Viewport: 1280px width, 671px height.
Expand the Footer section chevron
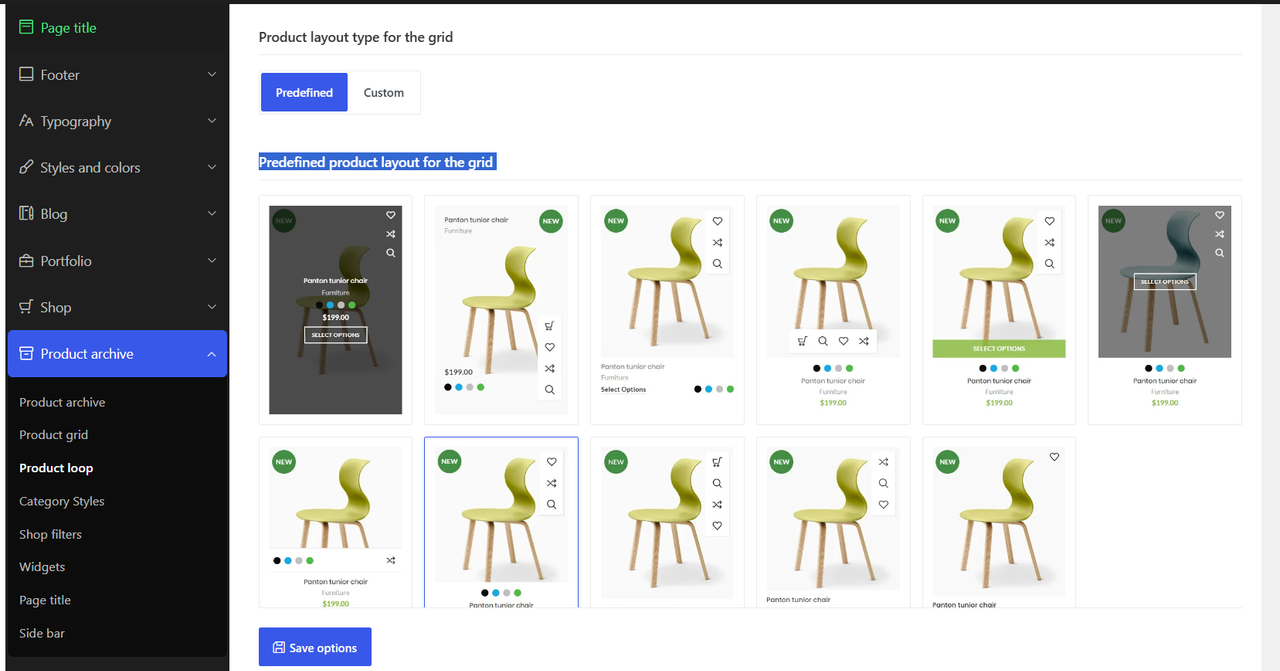point(212,74)
